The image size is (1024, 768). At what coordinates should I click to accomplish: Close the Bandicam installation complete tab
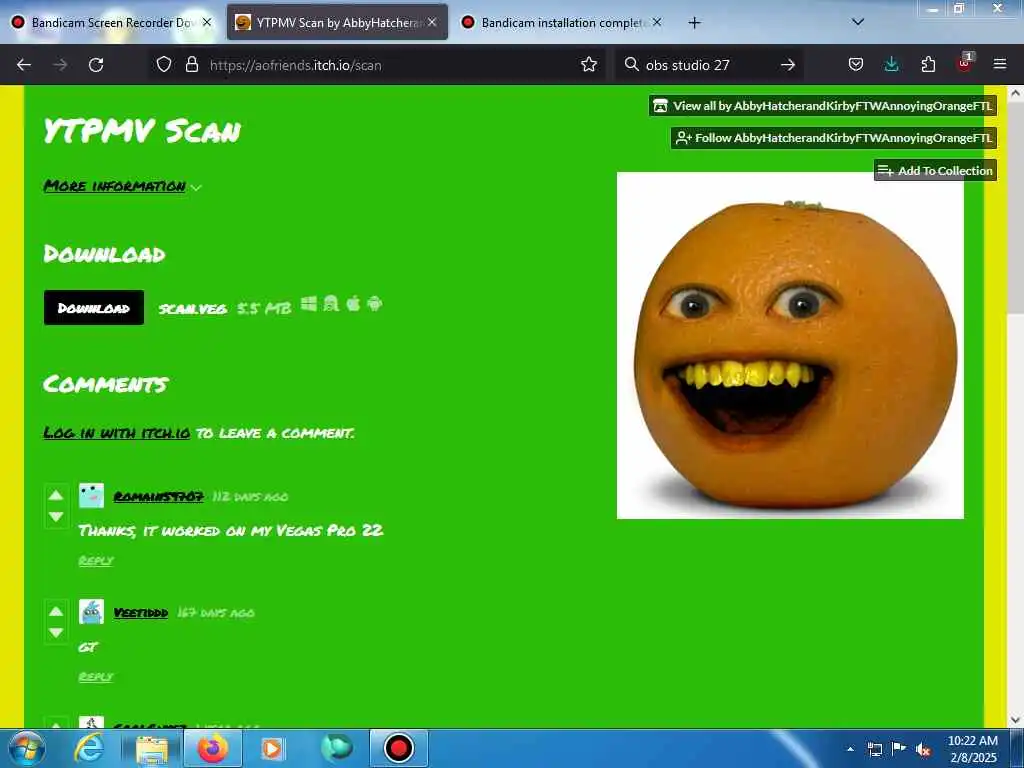pyautogui.click(x=657, y=22)
